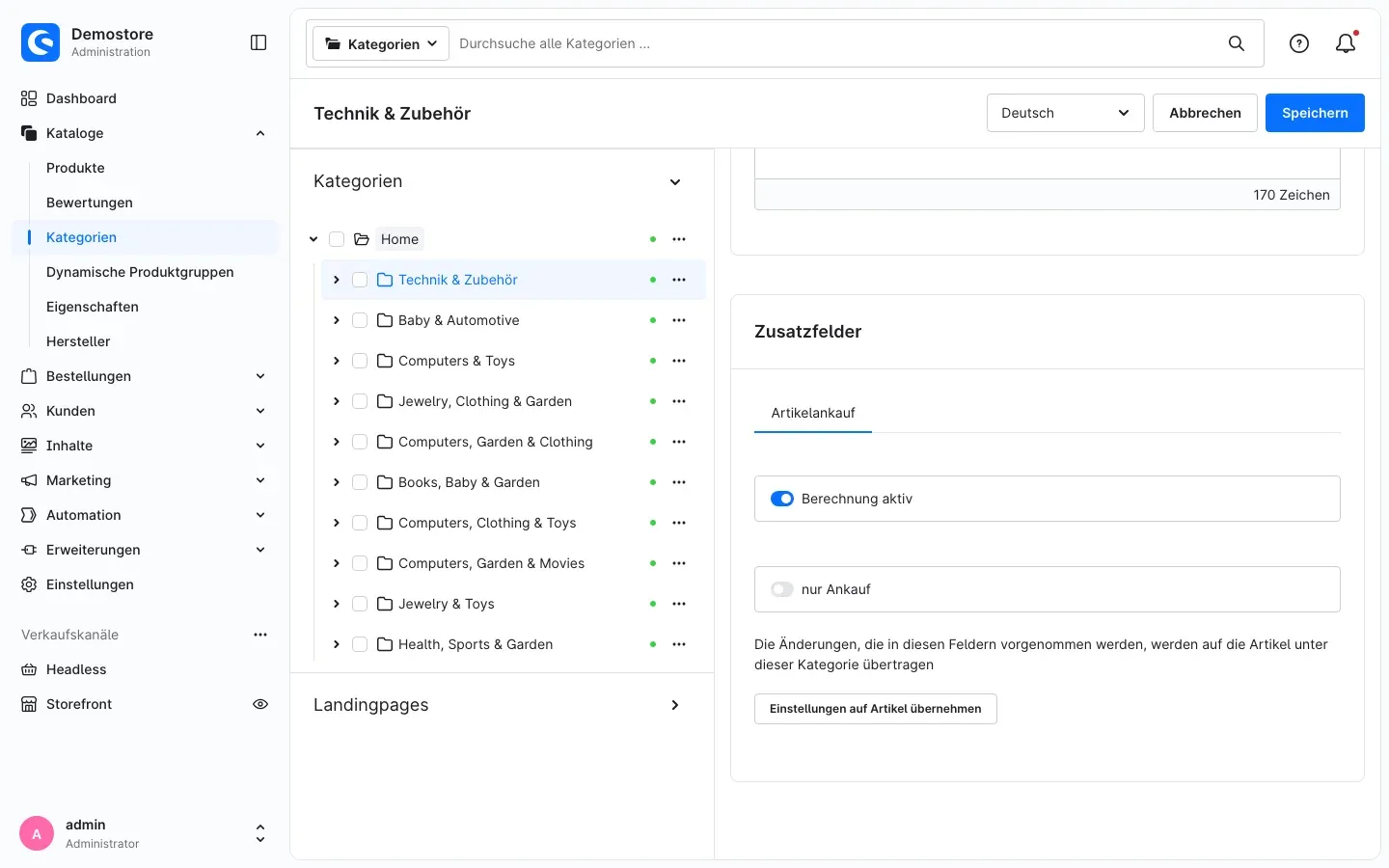Open Bestellungen in the sidebar

[x=145, y=376]
